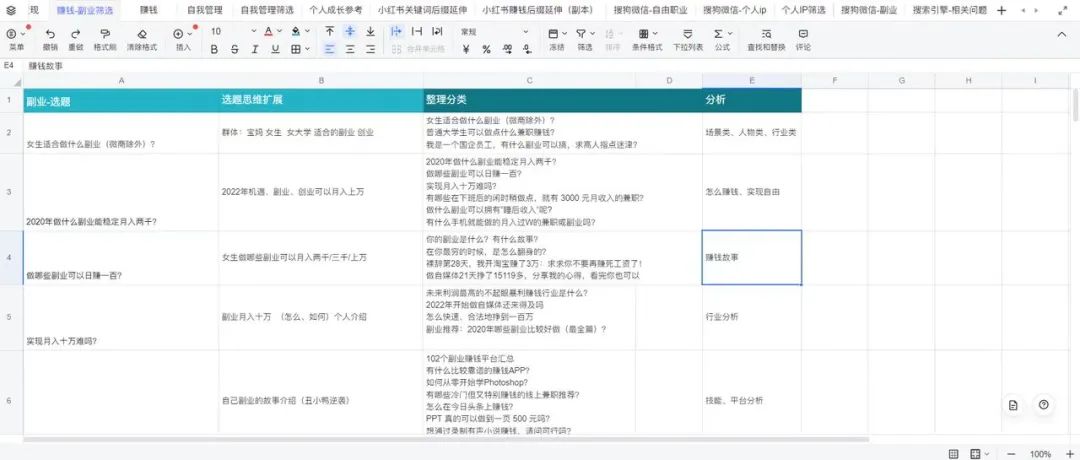This screenshot has height=460, width=1080.
Task: Apply percent % format
Action: coord(486,50)
